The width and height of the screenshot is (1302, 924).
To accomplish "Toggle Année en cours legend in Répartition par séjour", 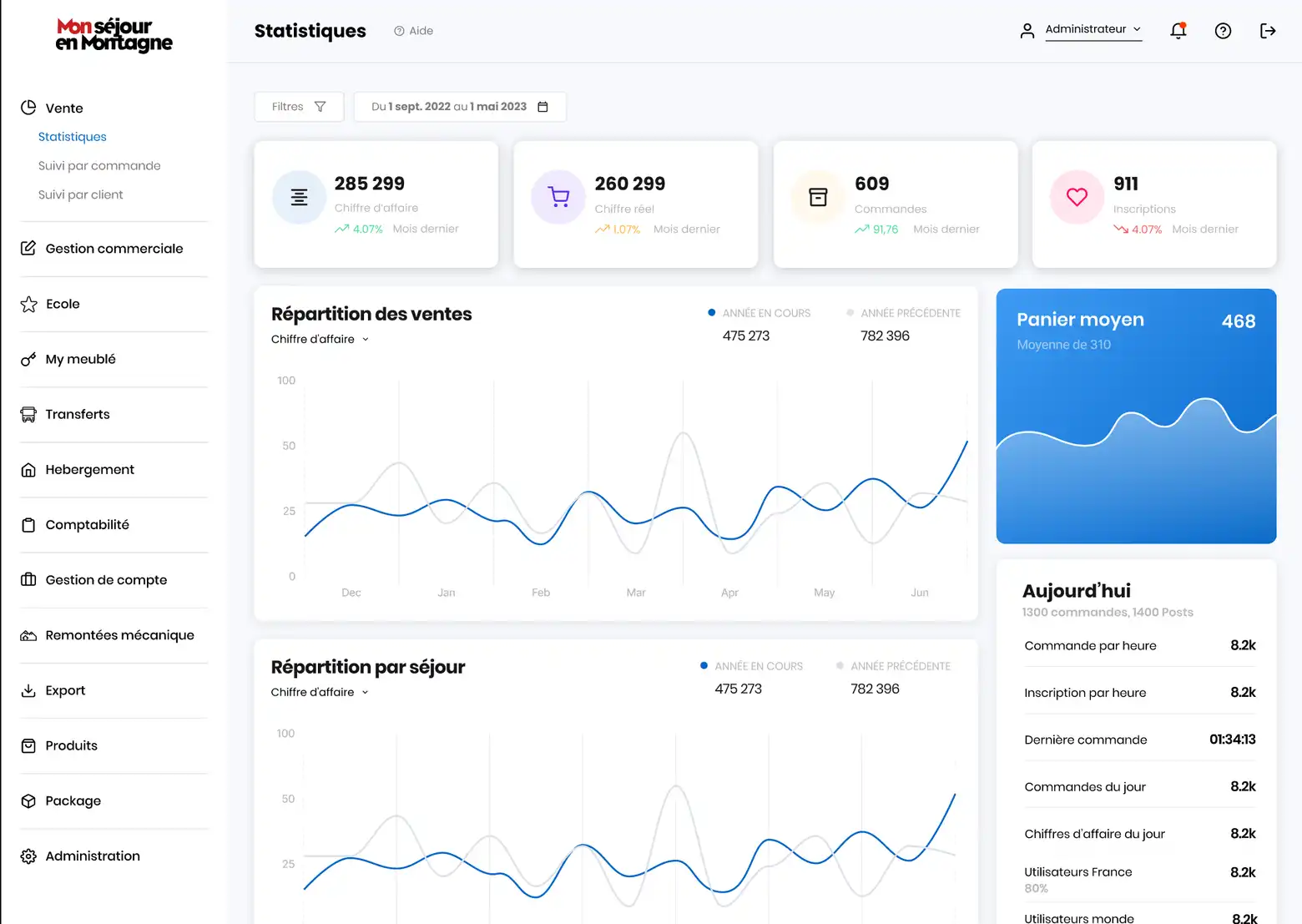I will click(x=751, y=666).
